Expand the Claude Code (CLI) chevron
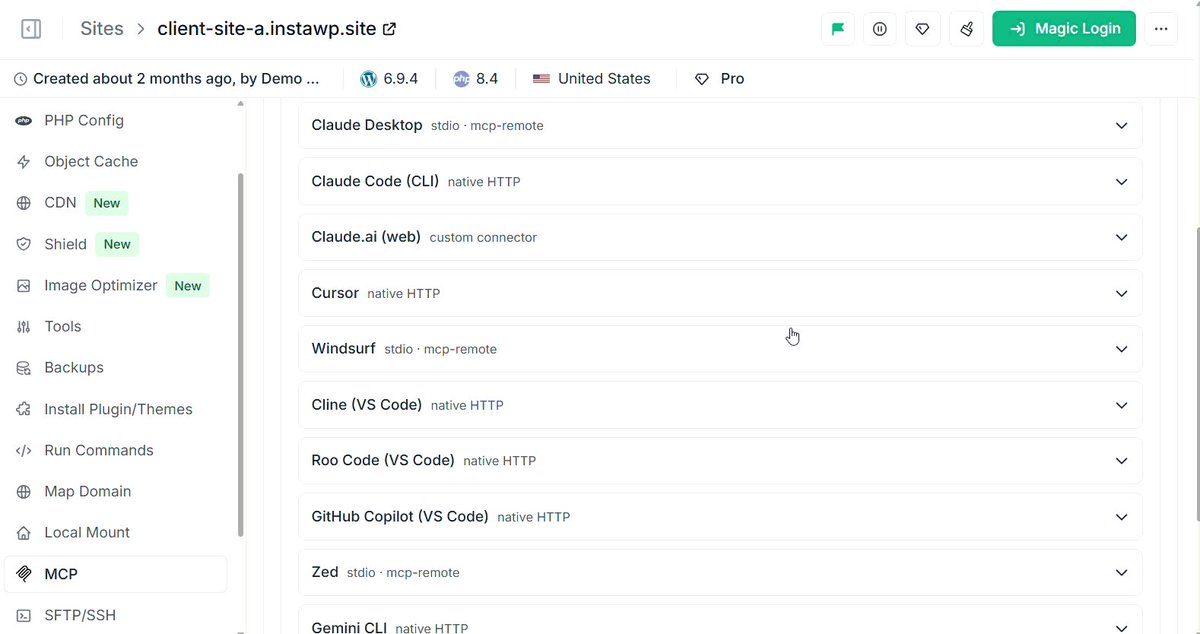Image resolution: width=1200 pixels, height=634 pixels. [1121, 182]
